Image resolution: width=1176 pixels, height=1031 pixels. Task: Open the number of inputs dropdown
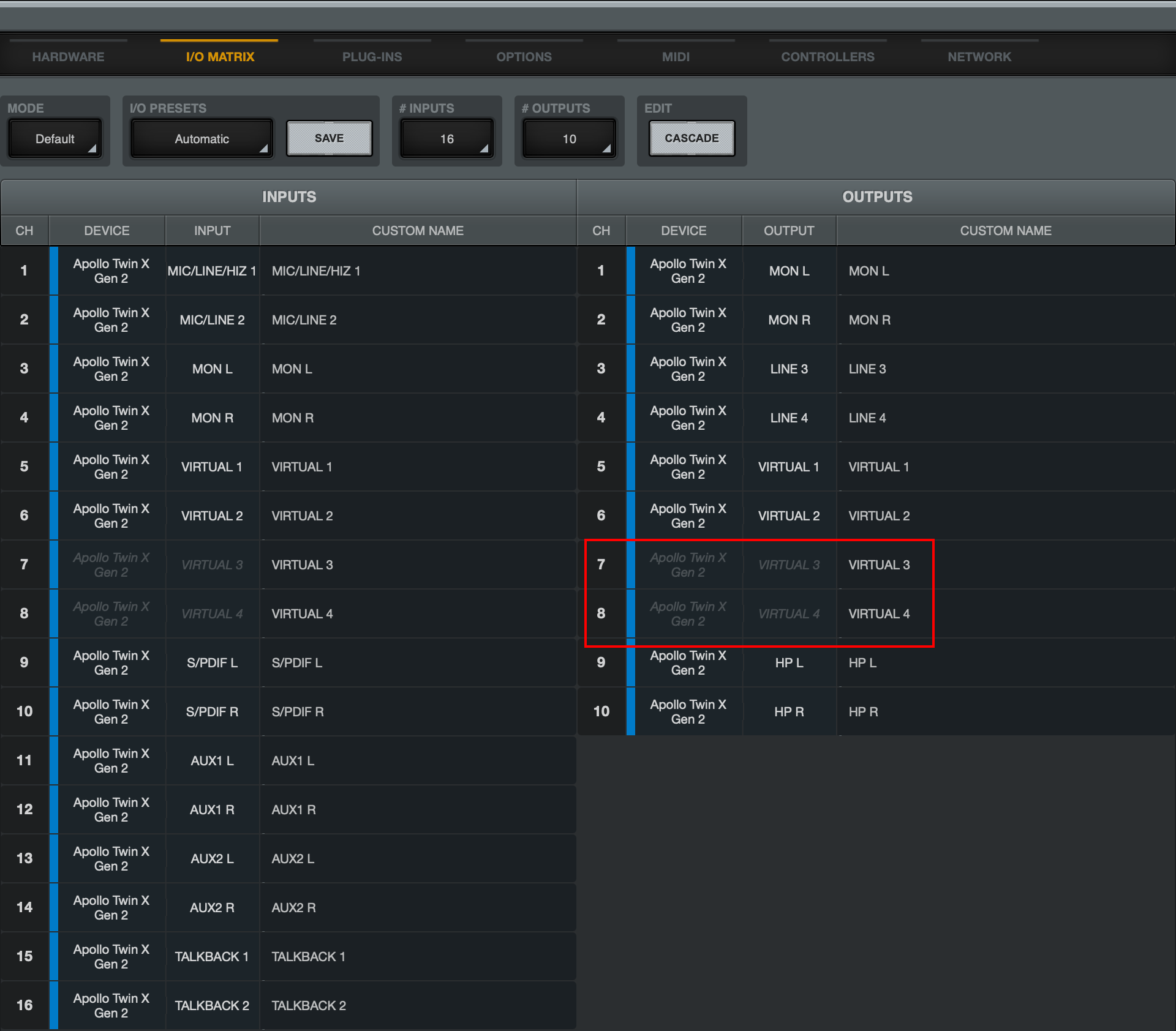coord(447,139)
